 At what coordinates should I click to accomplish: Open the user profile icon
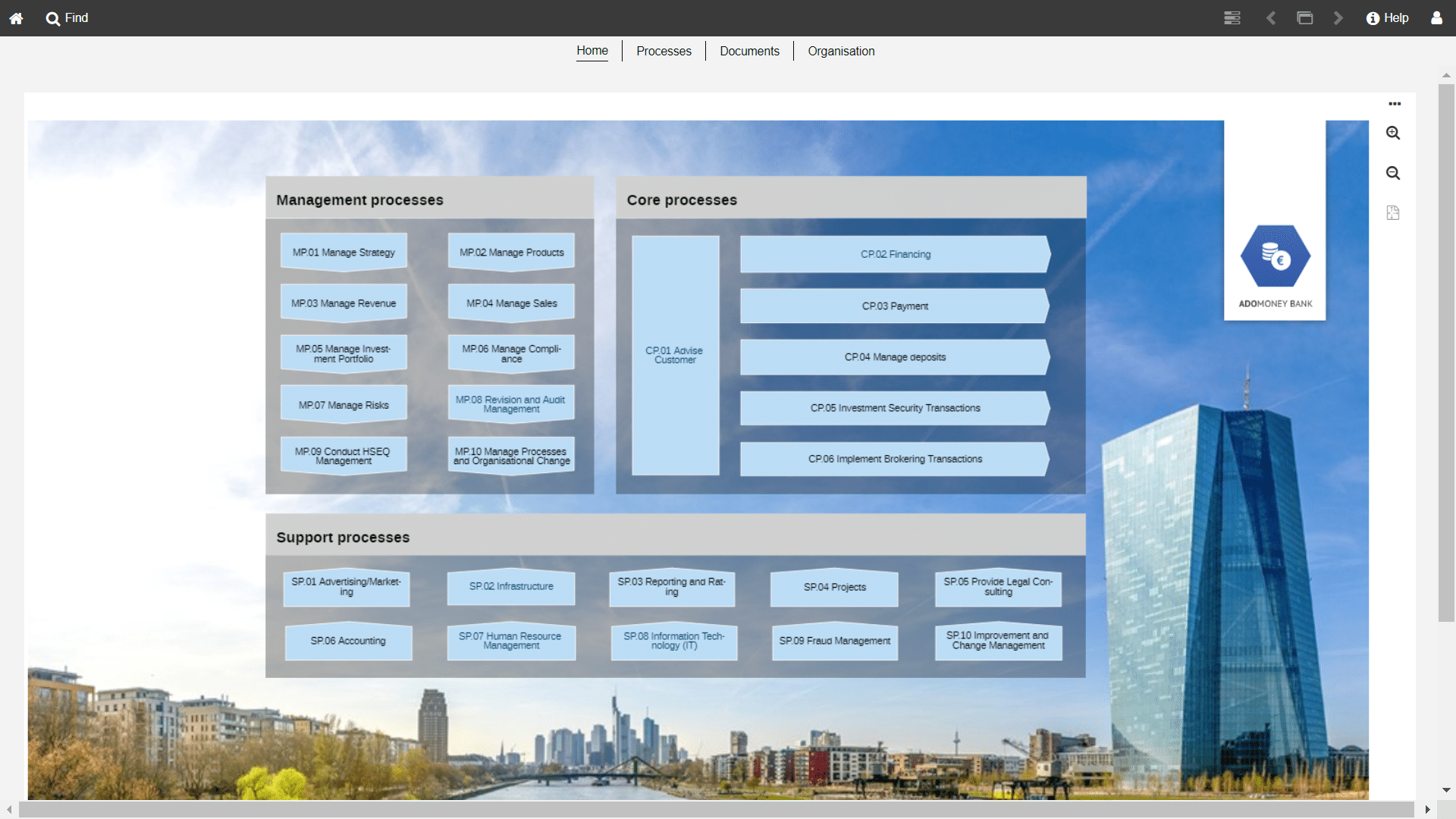pos(1437,17)
